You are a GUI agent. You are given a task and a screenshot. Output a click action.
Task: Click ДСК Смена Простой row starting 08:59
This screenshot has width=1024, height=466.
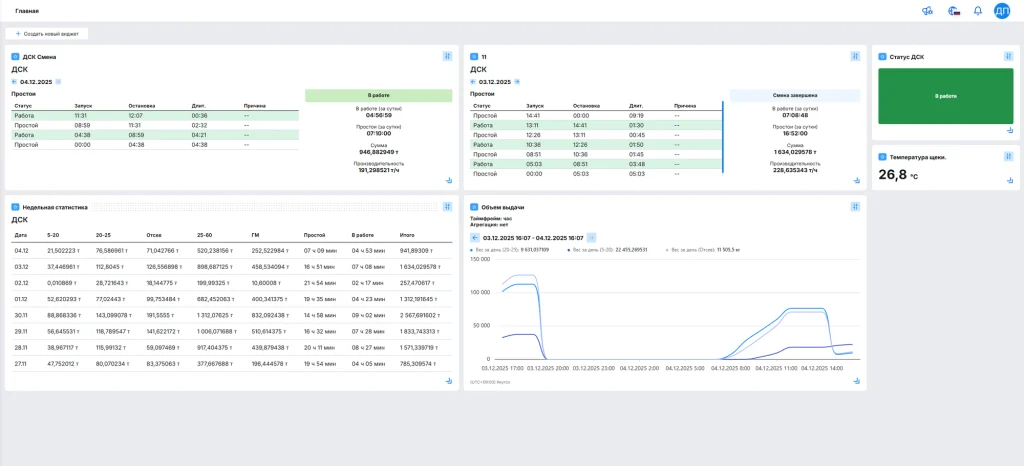tap(155, 125)
